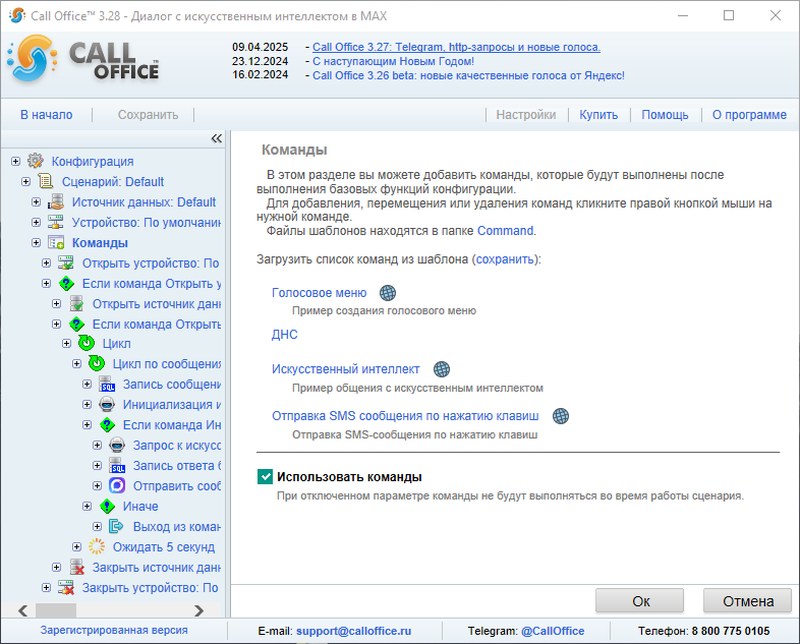The width and height of the screenshot is (800, 644).
Task: Click the spinner icon beside Ожидать 5 секунд
Action: point(96,547)
